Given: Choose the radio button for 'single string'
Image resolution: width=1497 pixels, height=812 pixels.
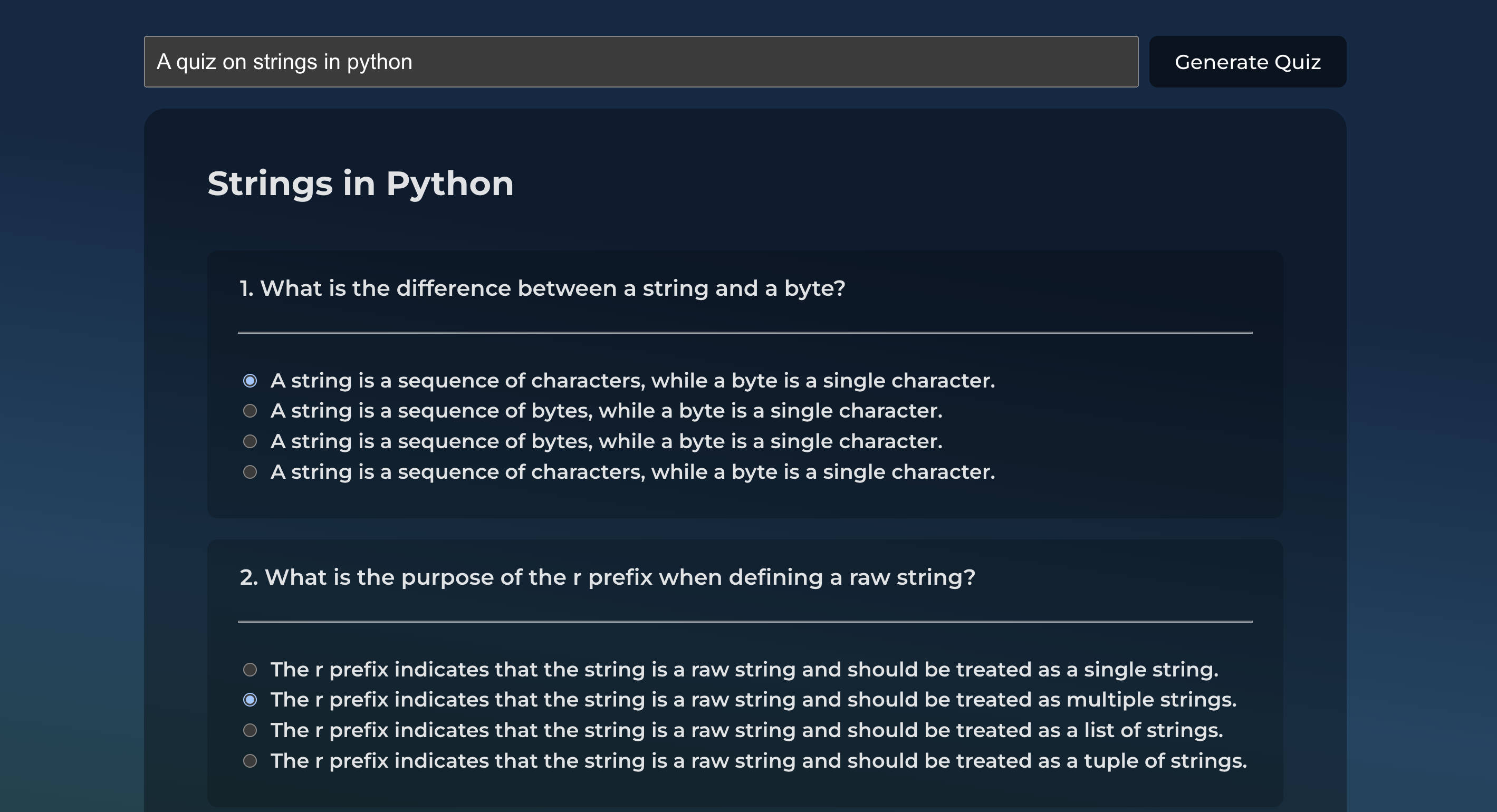Looking at the screenshot, I should pos(250,670).
